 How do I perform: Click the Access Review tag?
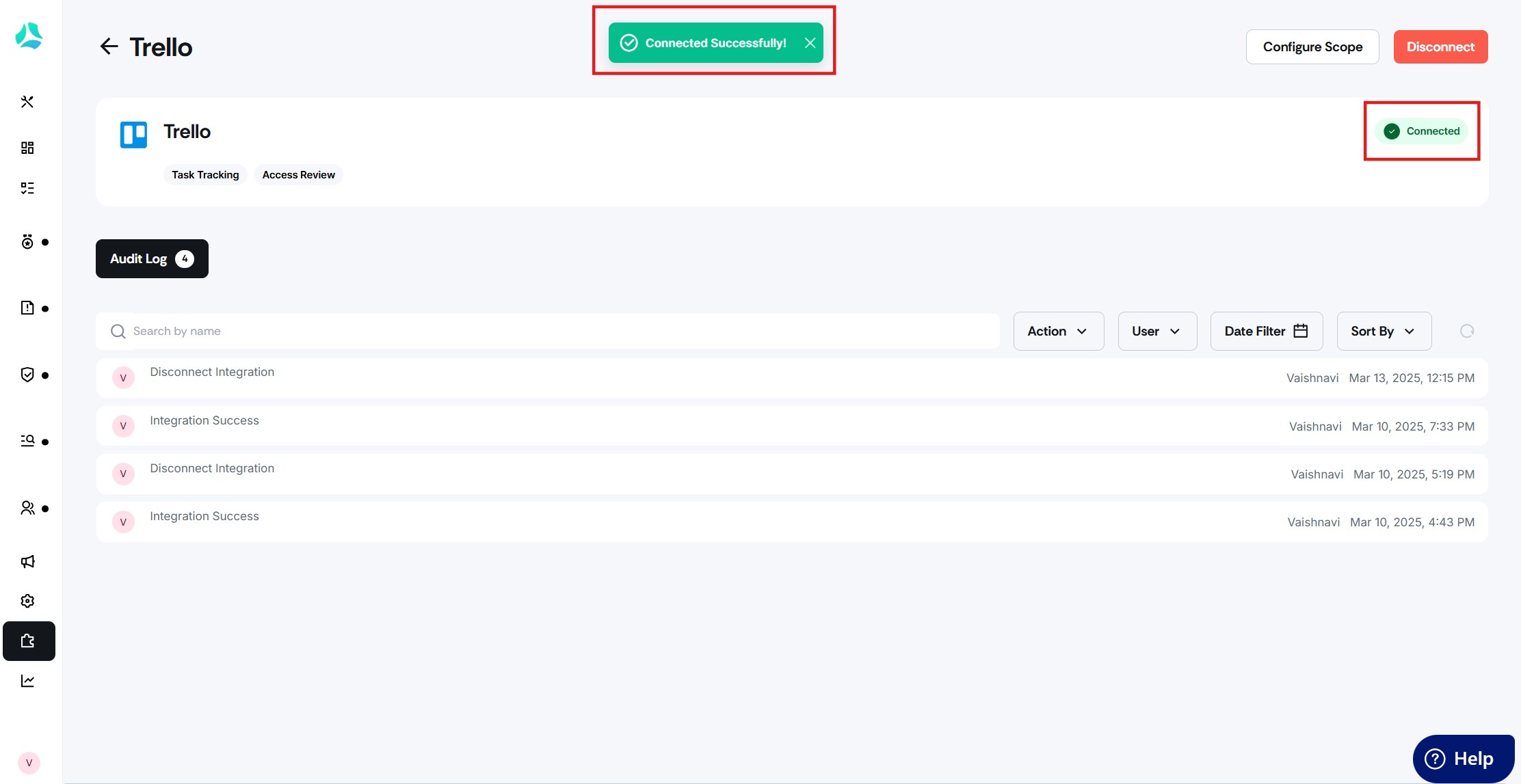pyautogui.click(x=298, y=175)
